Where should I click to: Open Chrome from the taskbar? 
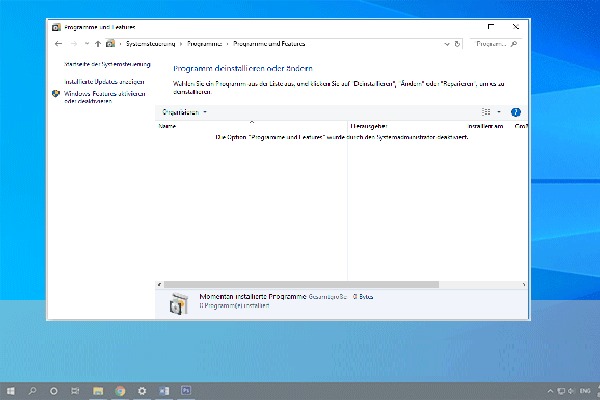tap(120, 389)
